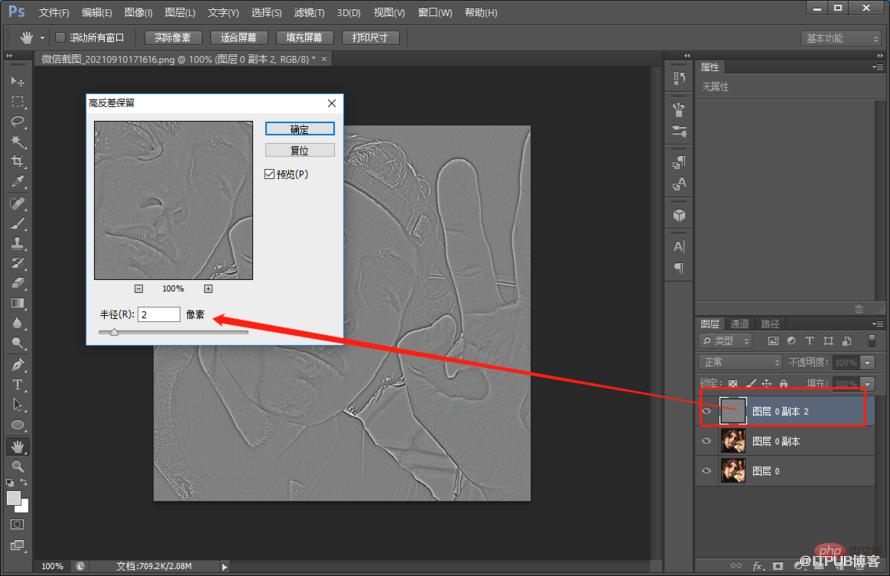Enable the 滚动所有窗口 checkbox
890x576 pixels.
point(60,38)
